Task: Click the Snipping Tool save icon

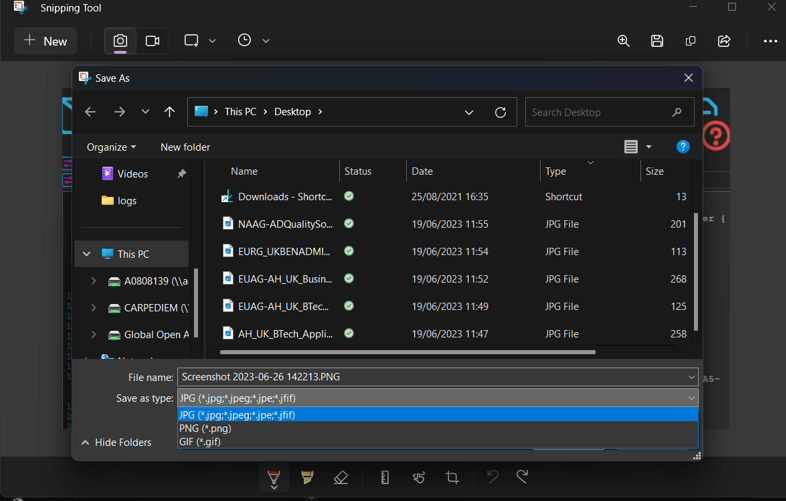Action: click(657, 41)
